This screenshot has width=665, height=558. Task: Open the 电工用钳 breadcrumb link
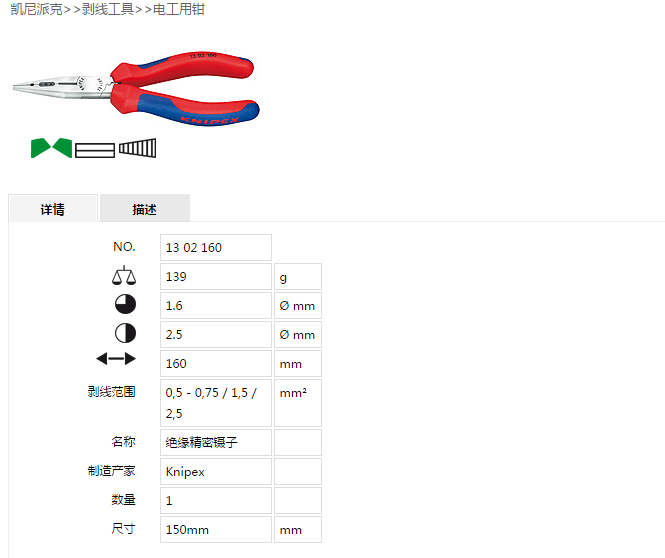click(x=179, y=9)
